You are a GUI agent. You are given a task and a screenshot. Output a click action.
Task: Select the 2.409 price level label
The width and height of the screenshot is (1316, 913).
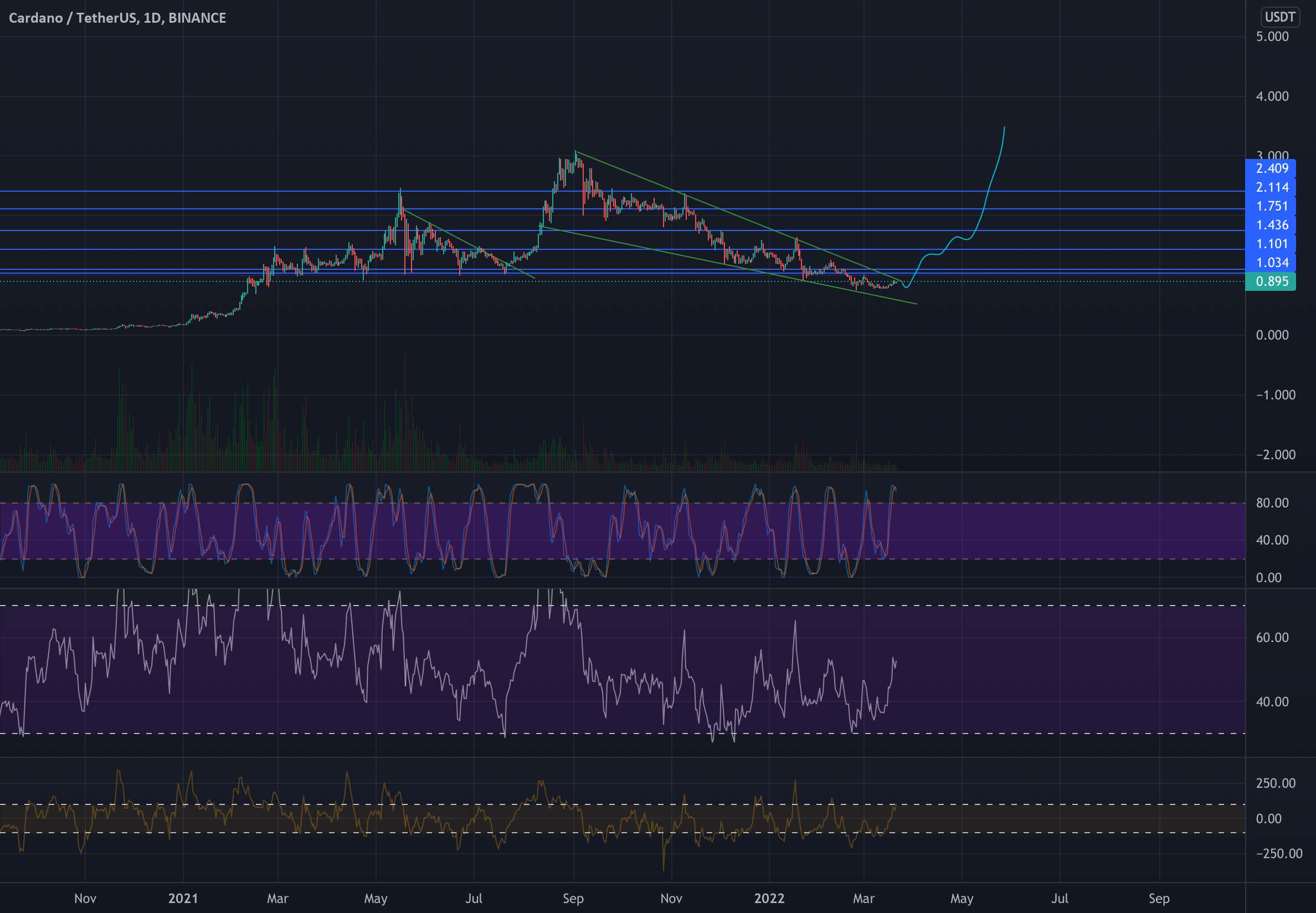1271,168
